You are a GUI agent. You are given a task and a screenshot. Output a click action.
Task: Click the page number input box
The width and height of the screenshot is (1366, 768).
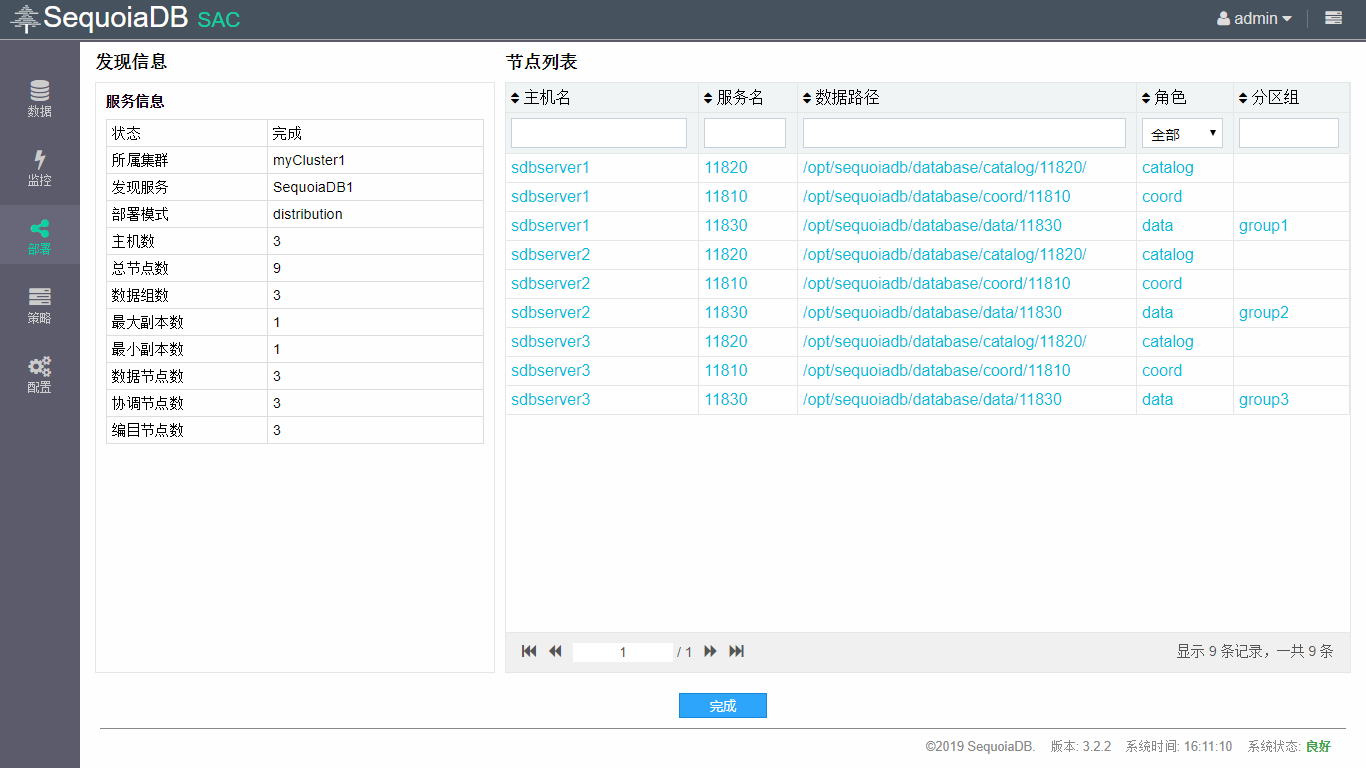click(x=623, y=652)
